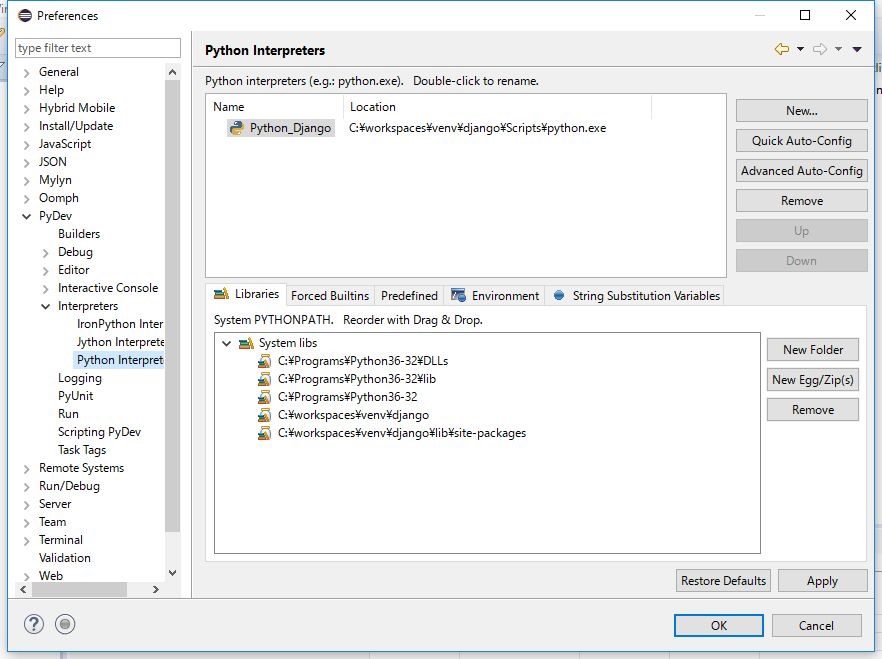Viewport: 882px width, 659px height.
Task: Click the forward navigation arrow icon
Action: coord(819,49)
